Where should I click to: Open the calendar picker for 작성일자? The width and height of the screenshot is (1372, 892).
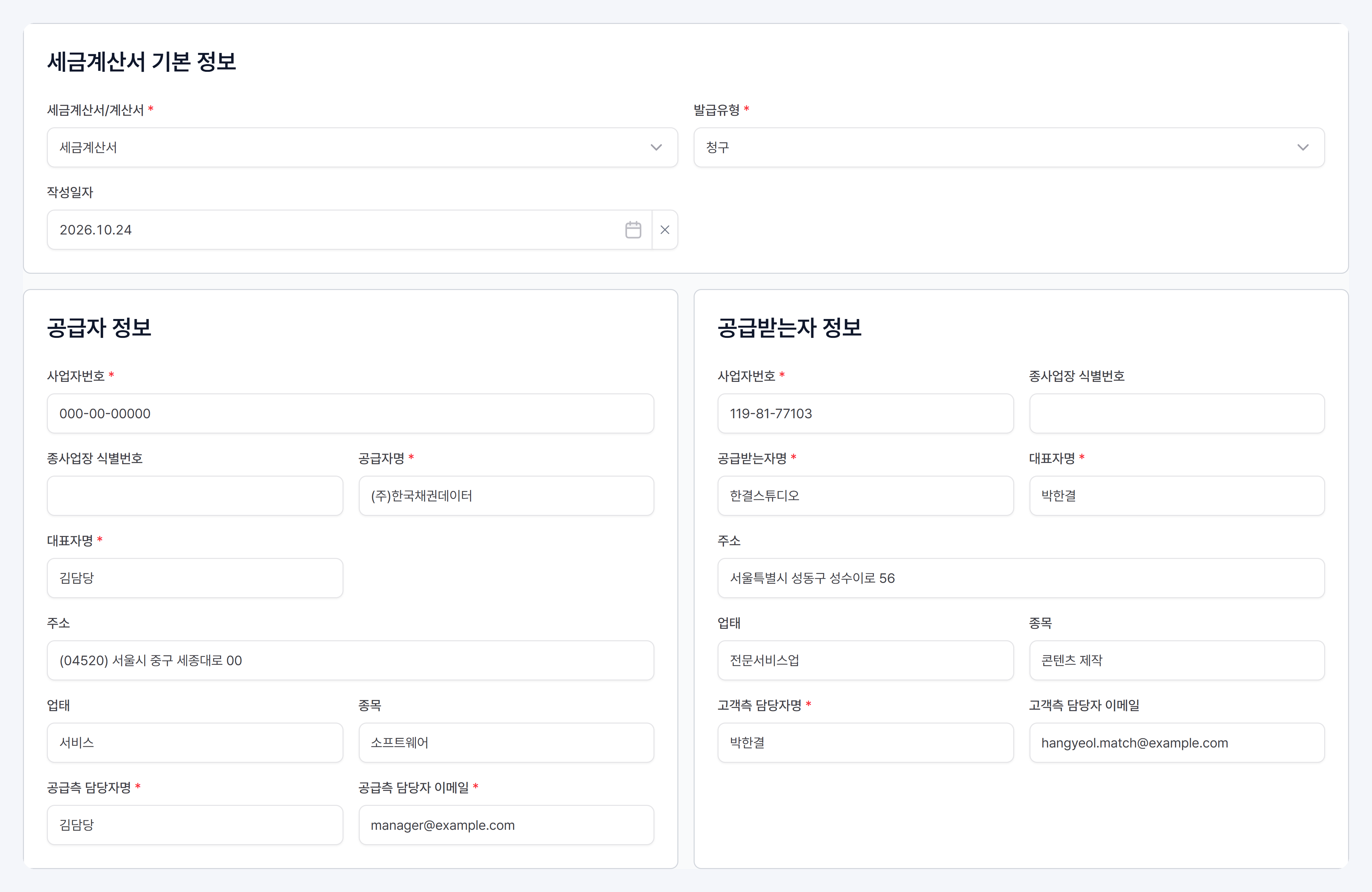tap(633, 229)
